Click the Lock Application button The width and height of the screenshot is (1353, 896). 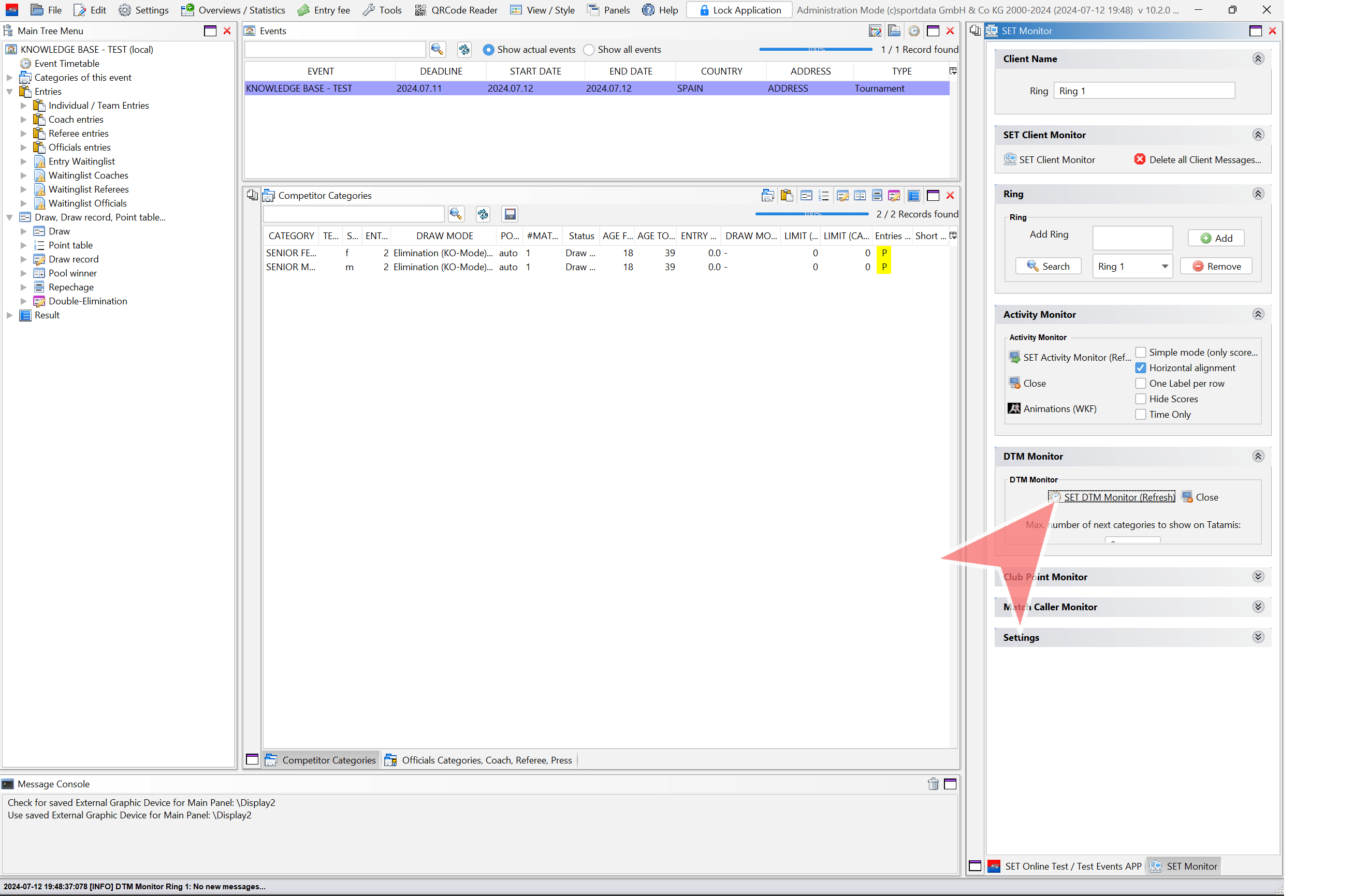coord(739,10)
